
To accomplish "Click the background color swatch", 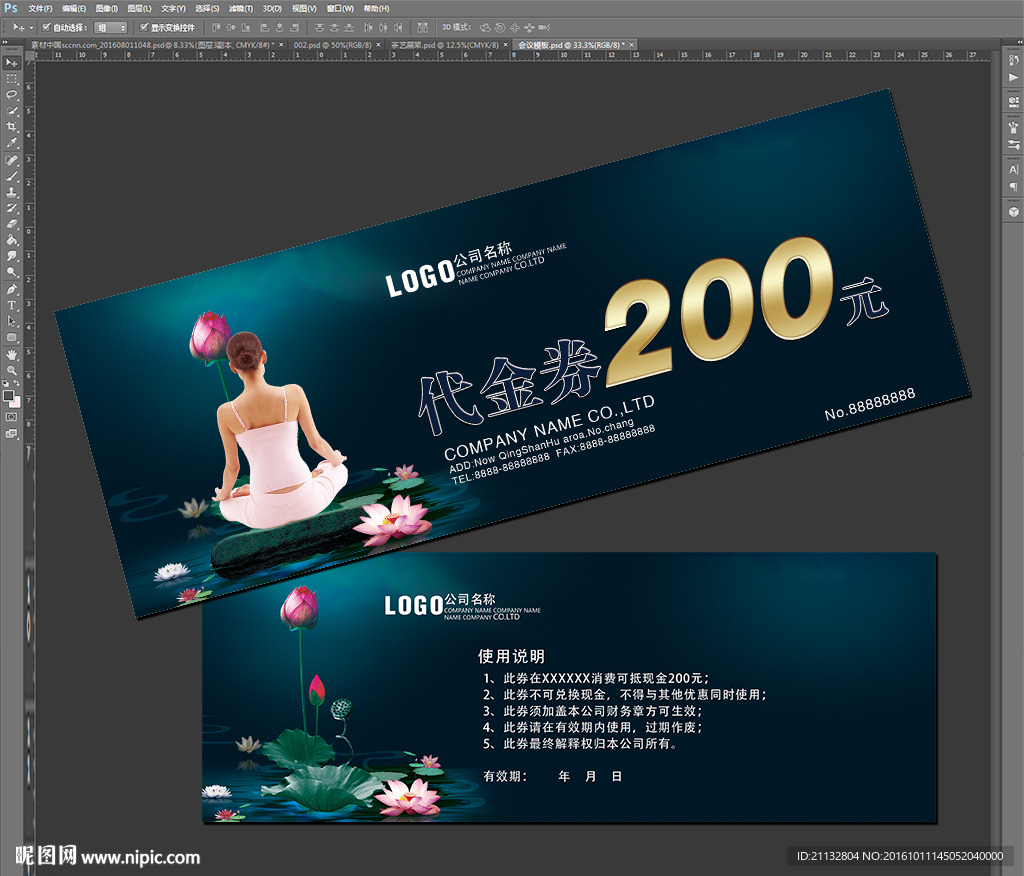I will [x=14, y=401].
